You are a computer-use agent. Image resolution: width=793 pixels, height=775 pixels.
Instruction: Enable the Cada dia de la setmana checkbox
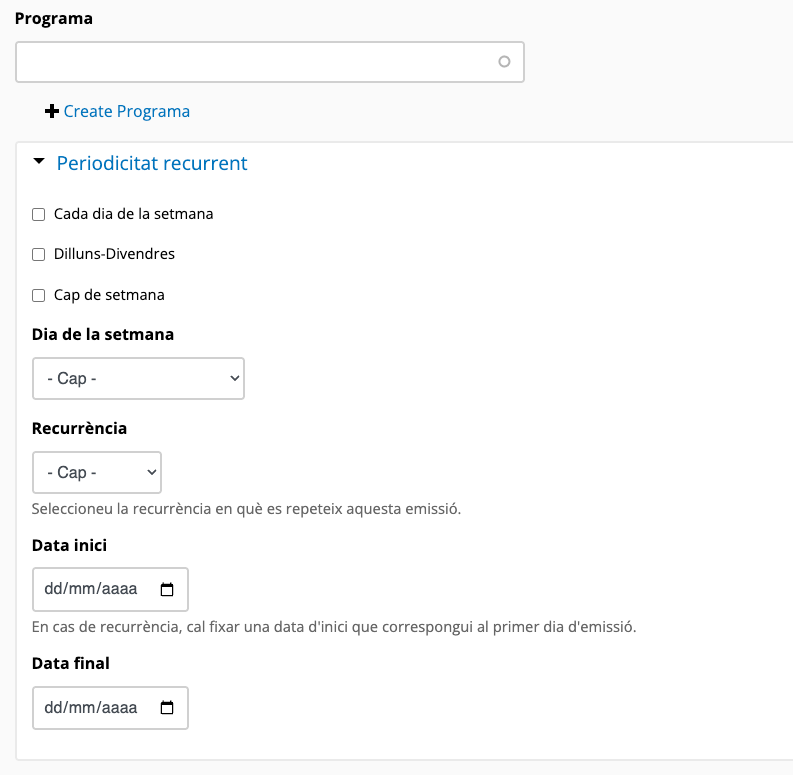(39, 214)
